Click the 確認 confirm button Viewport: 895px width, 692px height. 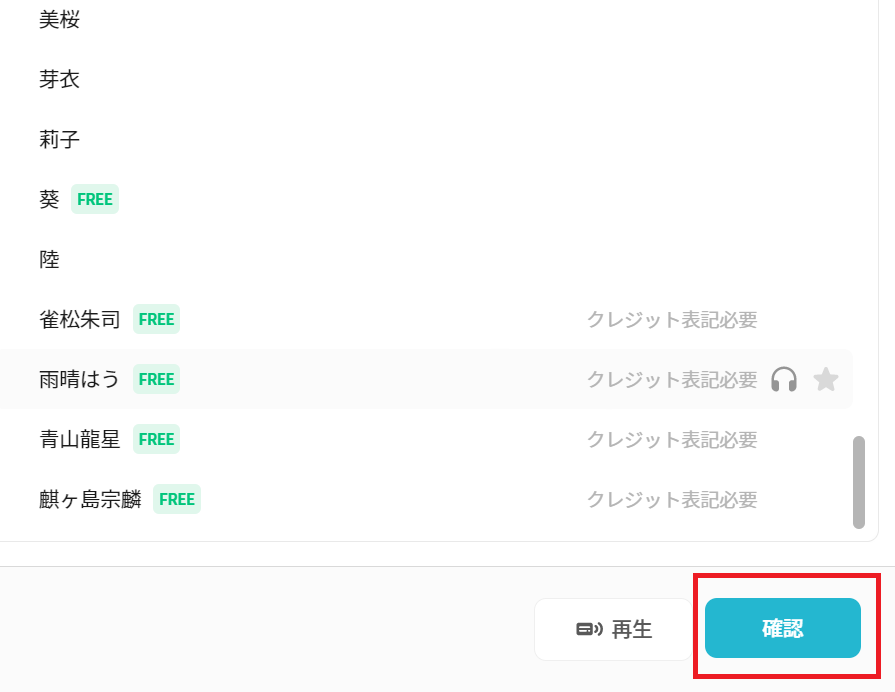click(783, 628)
